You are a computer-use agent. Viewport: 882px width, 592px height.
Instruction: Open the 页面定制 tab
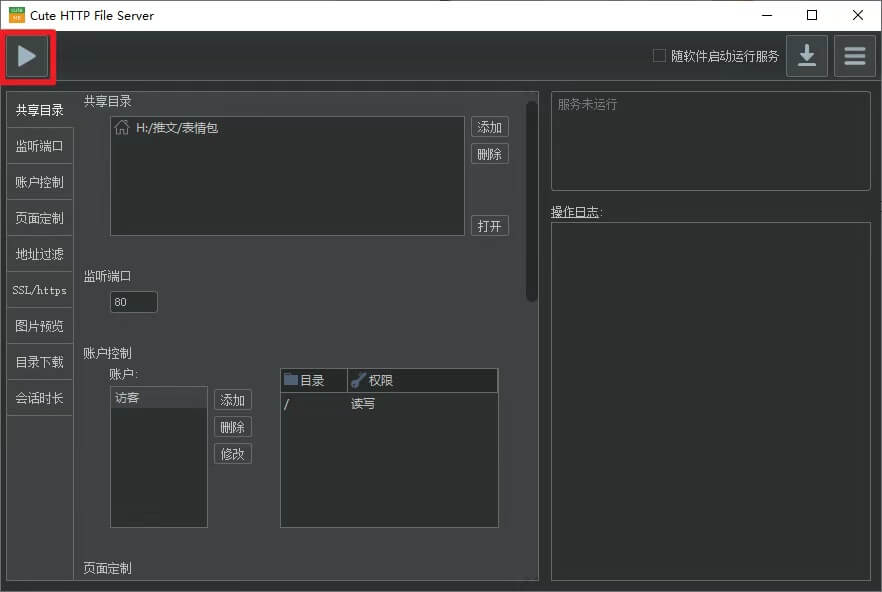pos(39,217)
